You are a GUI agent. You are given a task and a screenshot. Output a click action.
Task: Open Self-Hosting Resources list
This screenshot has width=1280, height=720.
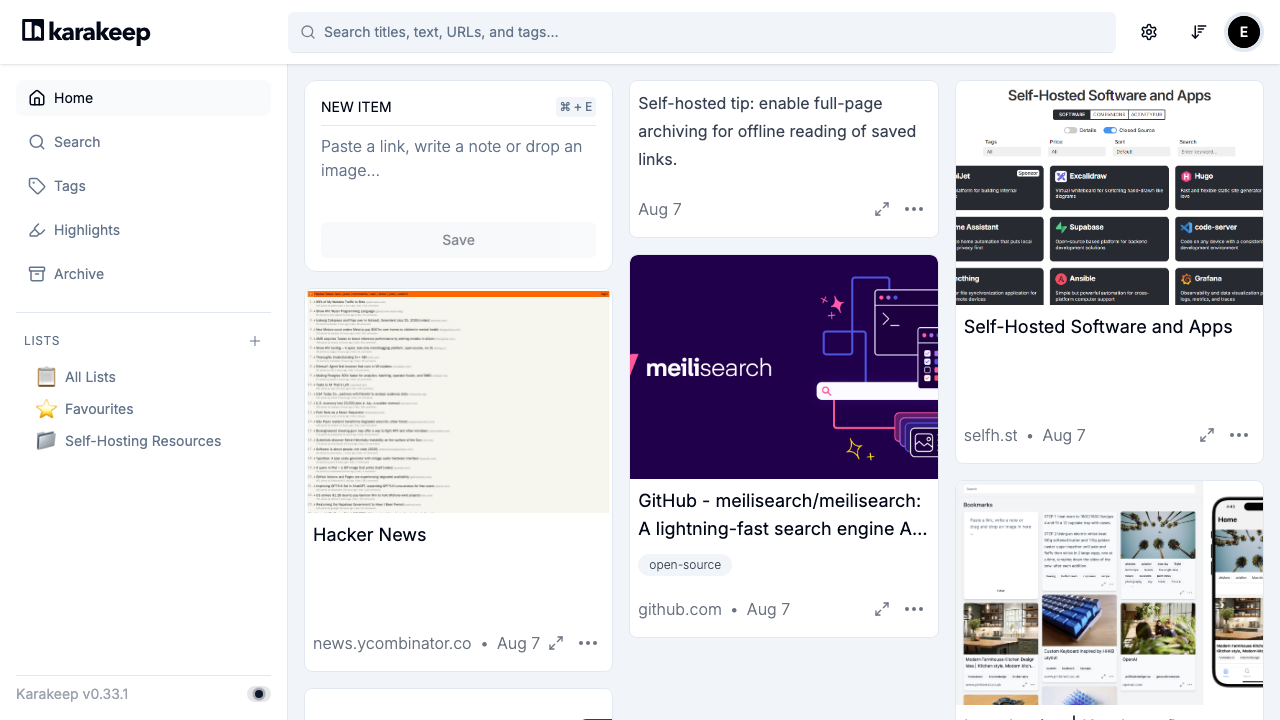point(143,441)
